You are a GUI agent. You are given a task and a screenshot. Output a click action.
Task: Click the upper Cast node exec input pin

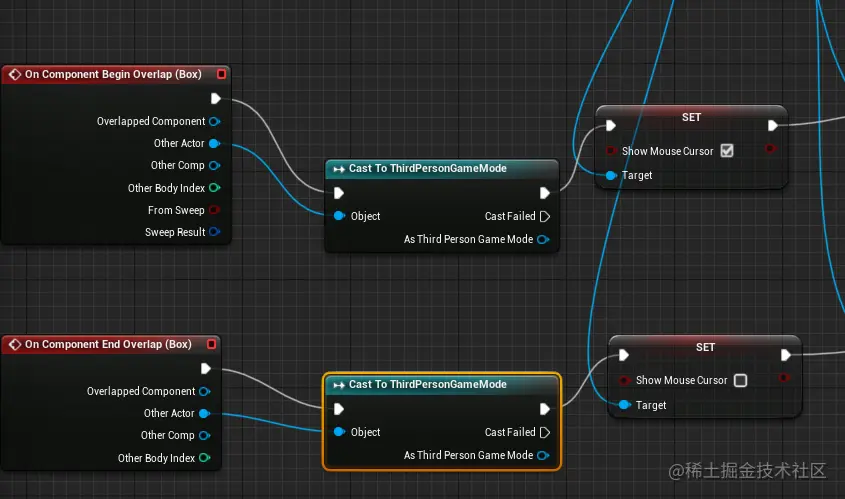[x=338, y=193]
